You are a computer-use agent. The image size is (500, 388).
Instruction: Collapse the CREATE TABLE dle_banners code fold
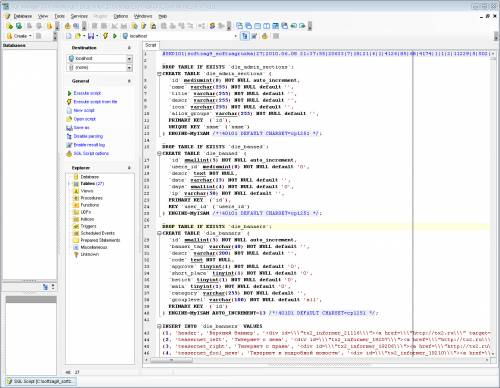[x=159, y=233]
